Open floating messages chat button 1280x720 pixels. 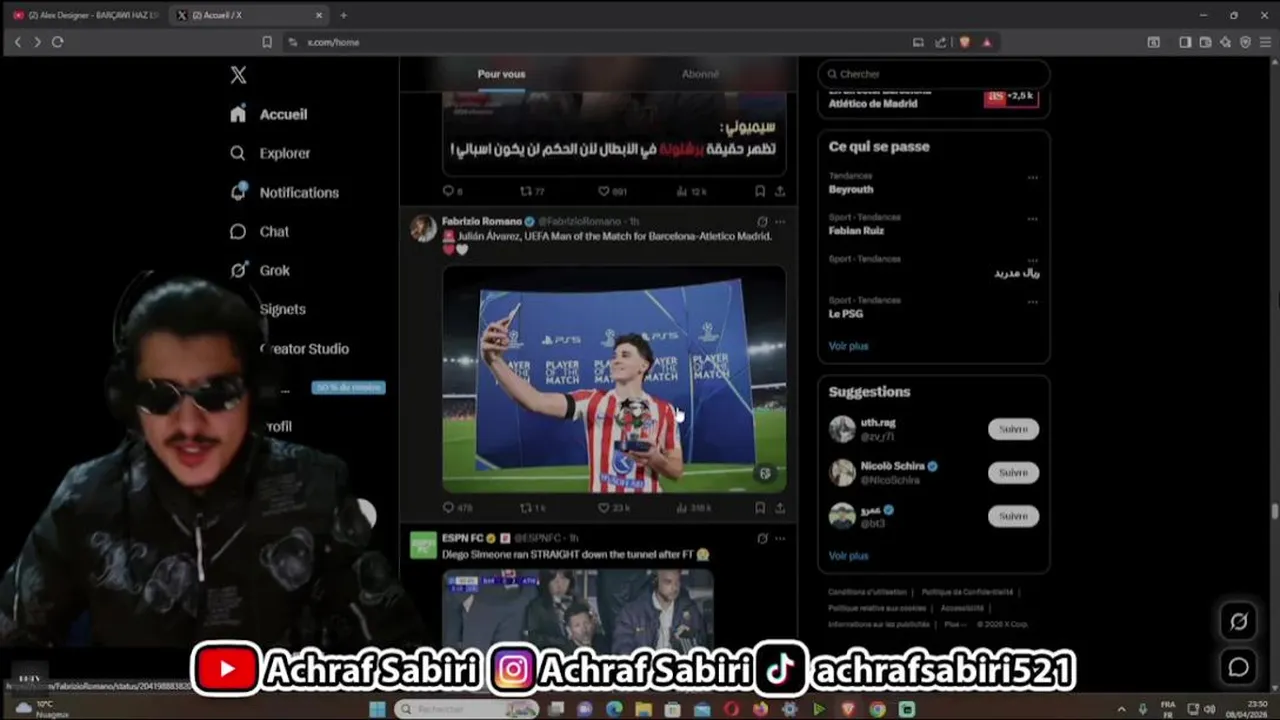[x=1238, y=667]
